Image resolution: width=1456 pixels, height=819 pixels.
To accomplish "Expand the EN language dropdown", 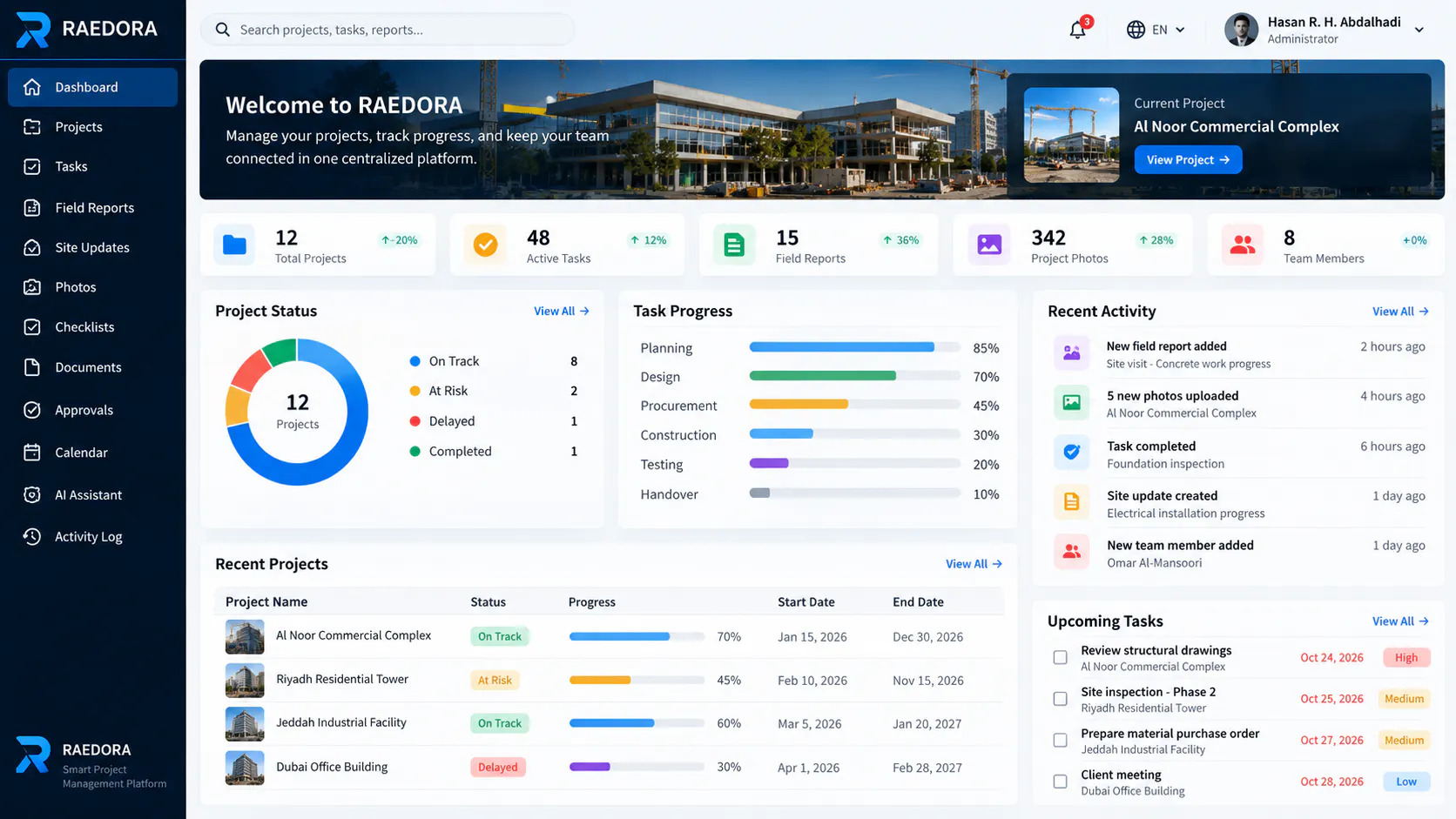I will click(x=1156, y=30).
